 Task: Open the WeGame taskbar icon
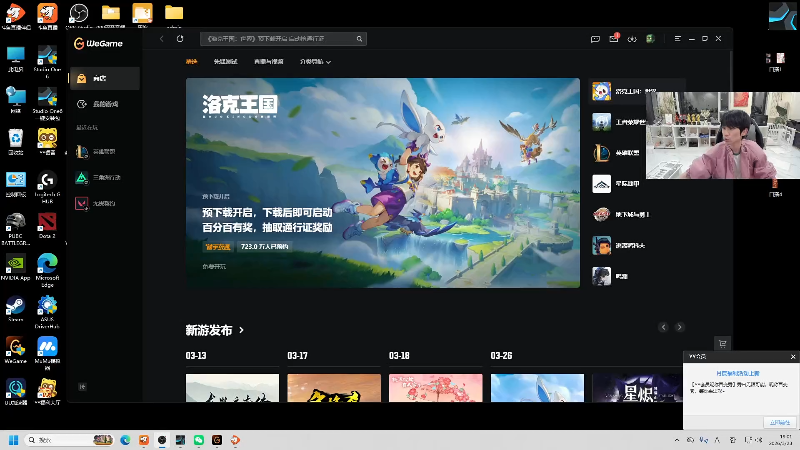217,440
